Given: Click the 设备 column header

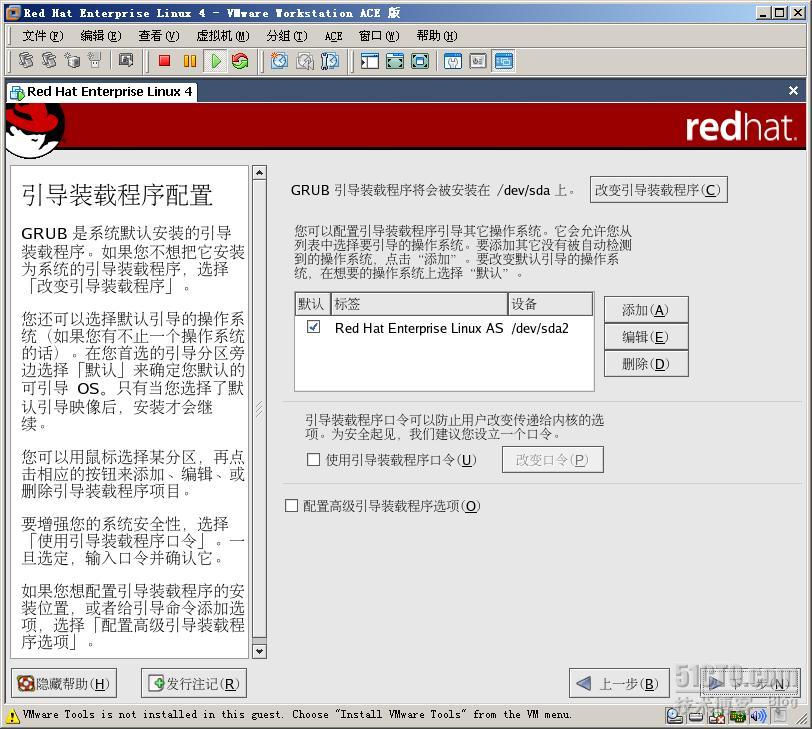Looking at the screenshot, I should [x=550, y=304].
